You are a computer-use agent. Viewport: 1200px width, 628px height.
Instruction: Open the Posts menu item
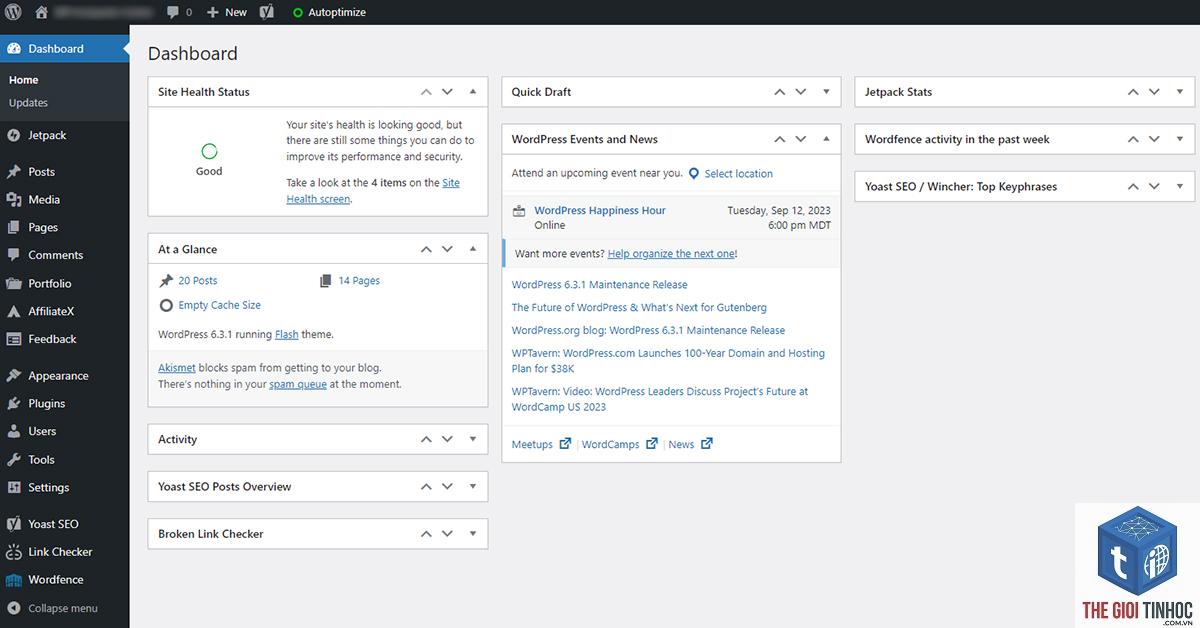pos(65,172)
